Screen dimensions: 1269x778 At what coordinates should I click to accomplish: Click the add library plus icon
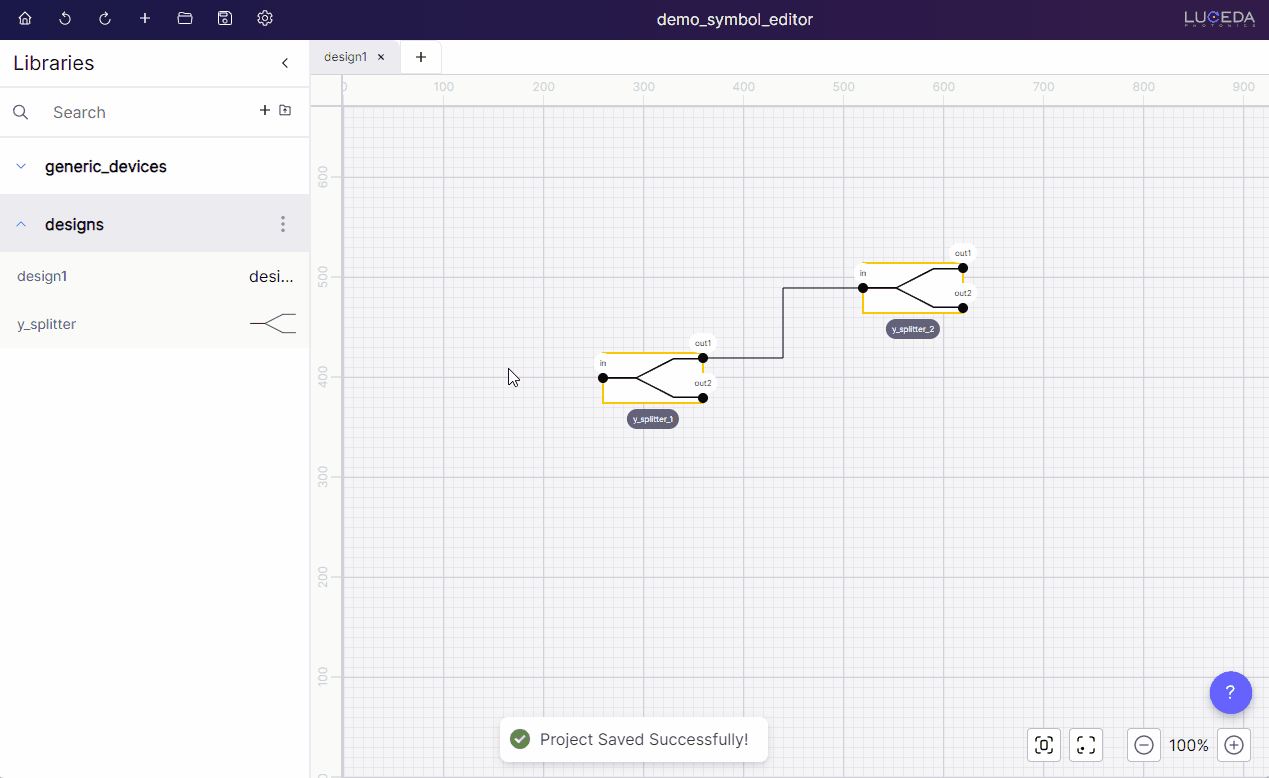[265, 111]
